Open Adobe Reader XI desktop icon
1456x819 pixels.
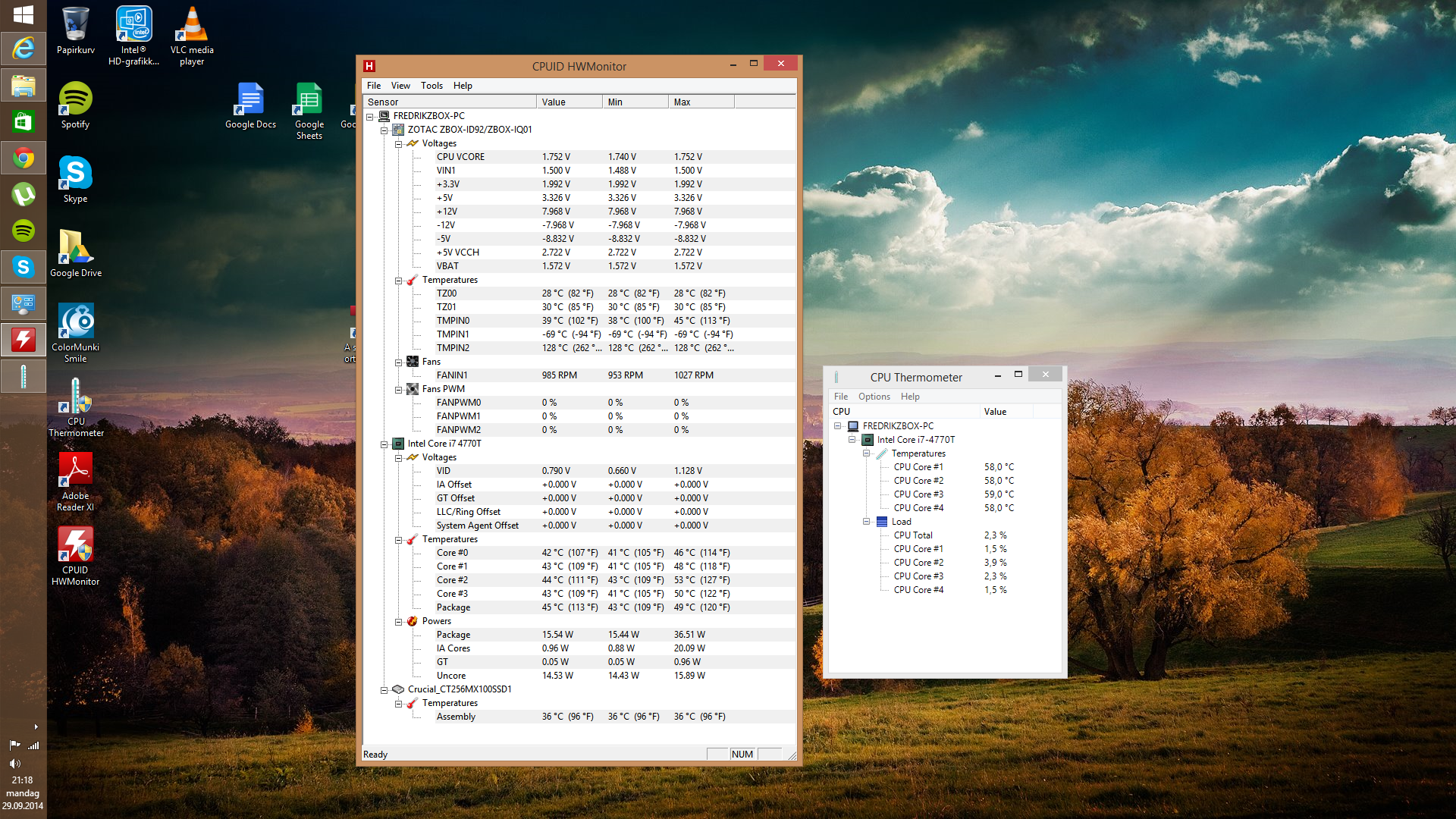pos(75,482)
